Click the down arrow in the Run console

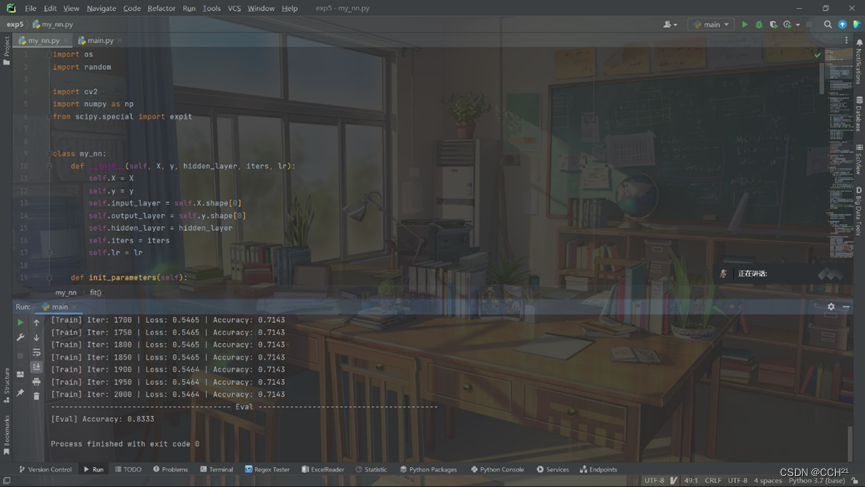tap(36, 338)
